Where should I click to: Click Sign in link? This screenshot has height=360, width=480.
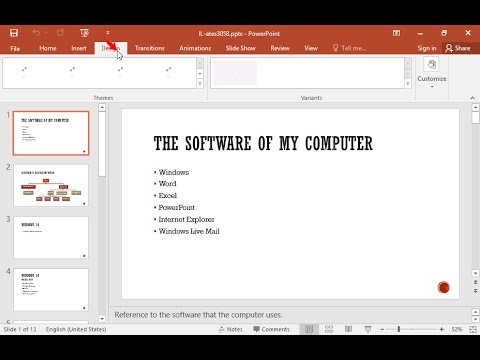click(x=427, y=48)
